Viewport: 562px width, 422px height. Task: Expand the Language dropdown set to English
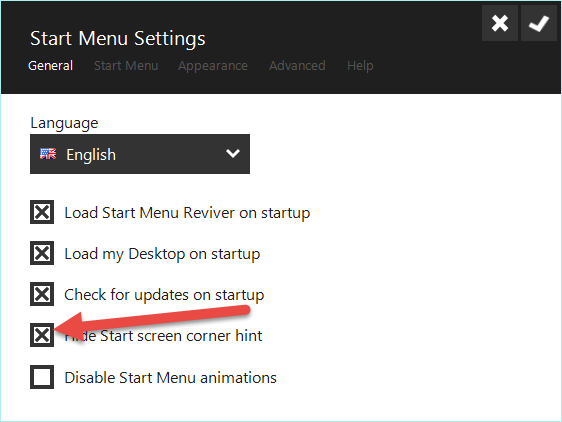(x=140, y=154)
